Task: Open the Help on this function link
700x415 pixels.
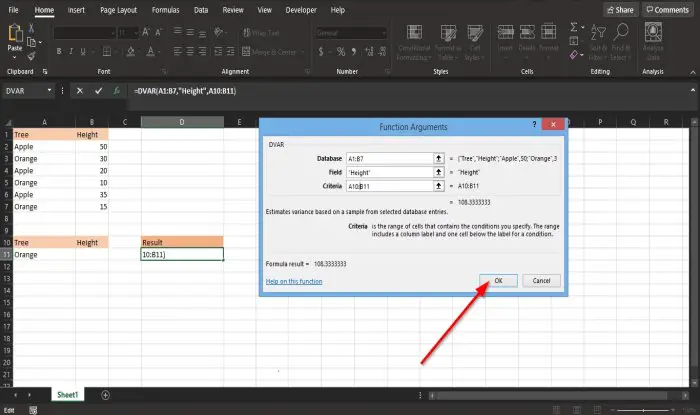Action: (x=294, y=282)
